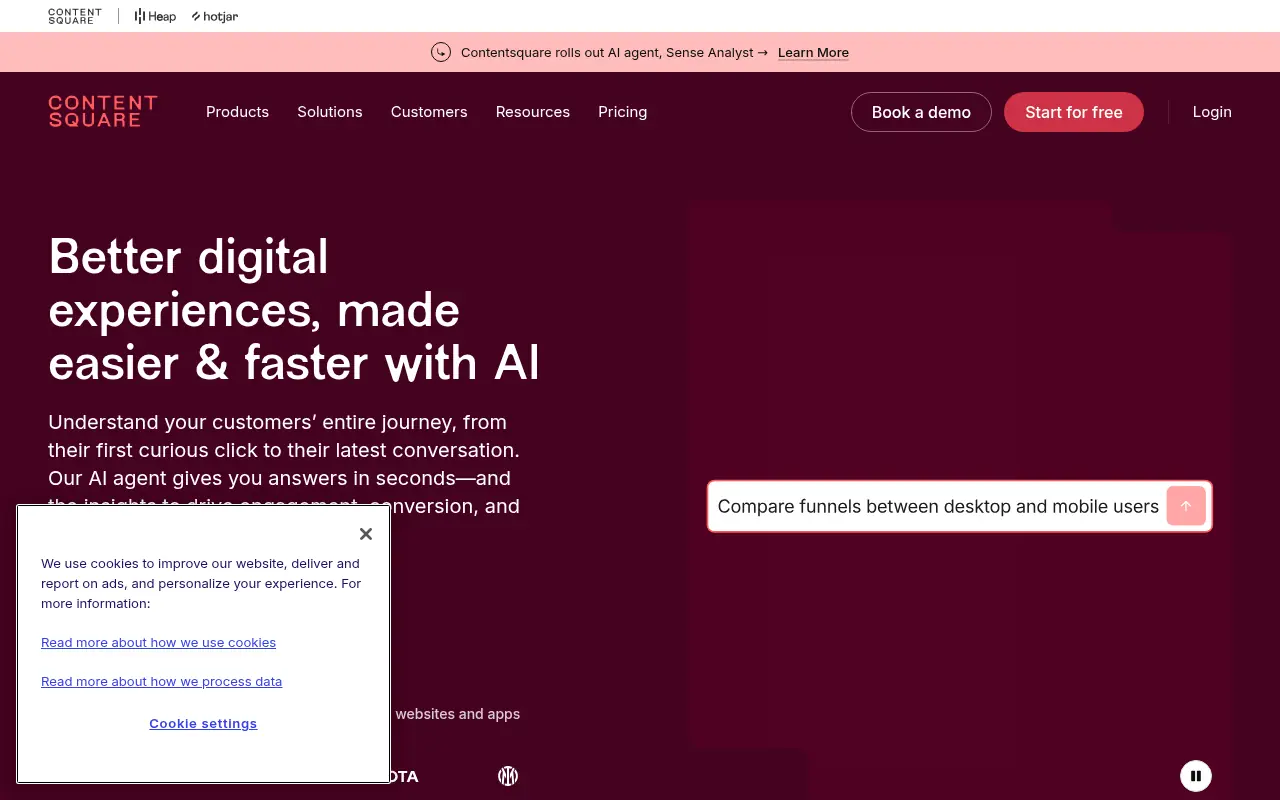Click the clock icon in the announcement banner

click(441, 52)
